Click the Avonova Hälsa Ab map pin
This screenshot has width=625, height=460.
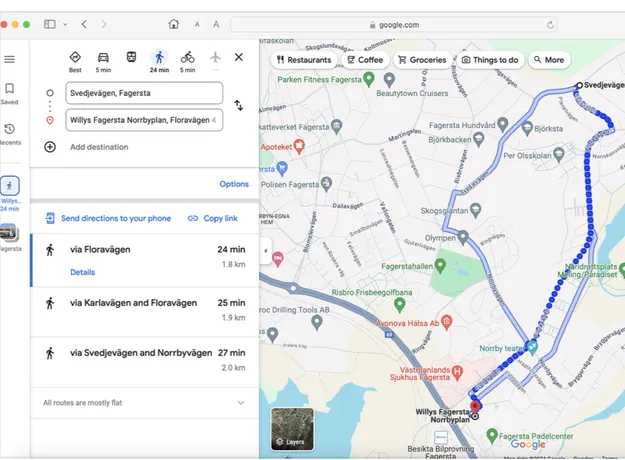(x=447, y=322)
